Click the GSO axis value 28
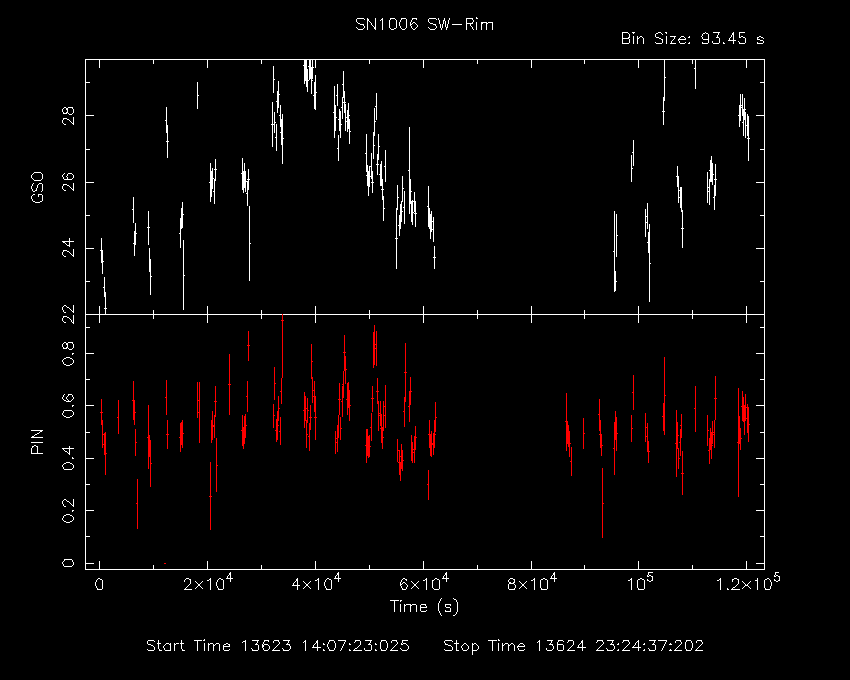Image resolution: width=850 pixels, height=680 pixels. pos(68,116)
